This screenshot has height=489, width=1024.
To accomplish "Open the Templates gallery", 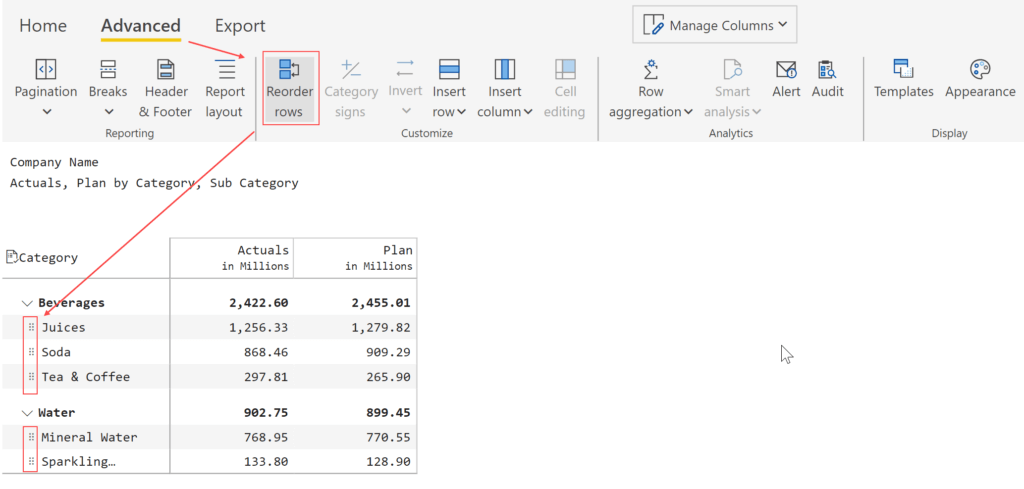I will [x=904, y=80].
